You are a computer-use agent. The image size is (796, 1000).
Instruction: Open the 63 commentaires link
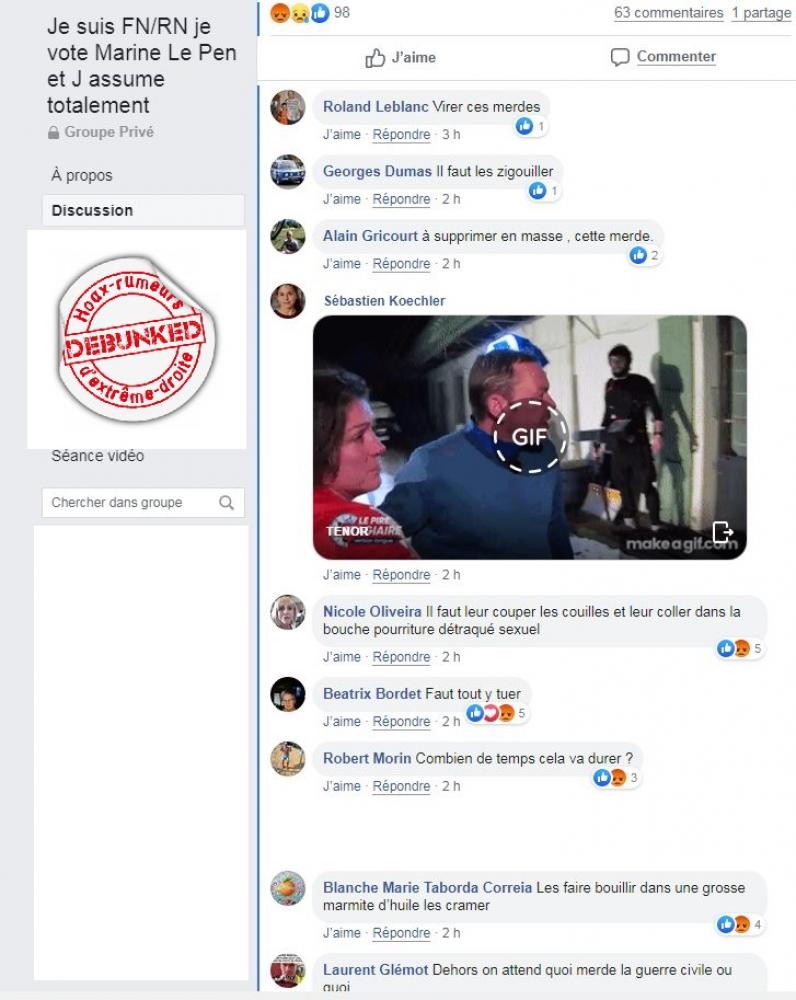click(668, 13)
